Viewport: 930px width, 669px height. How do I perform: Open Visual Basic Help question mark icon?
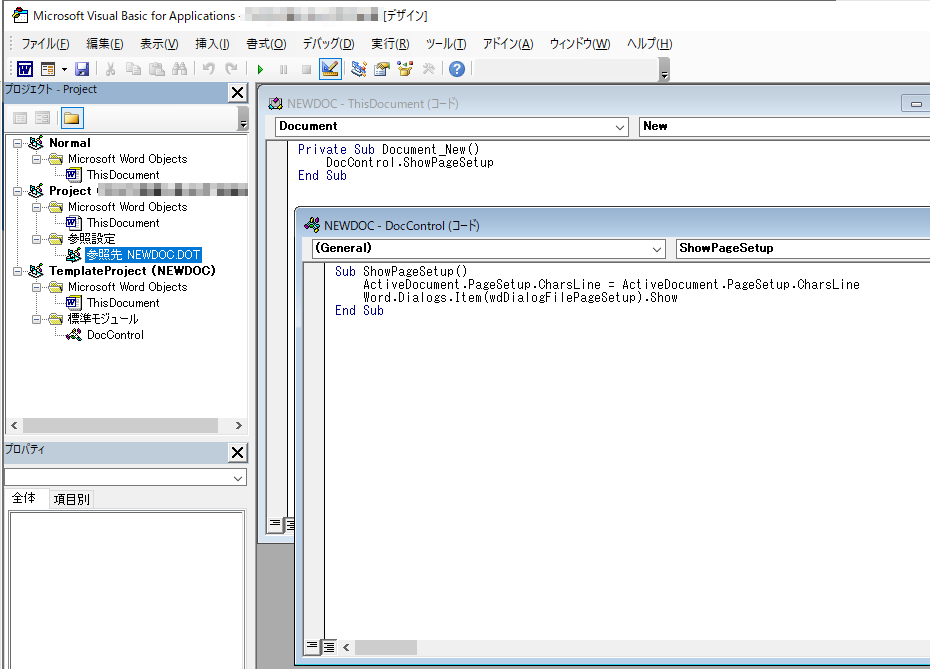pos(457,69)
